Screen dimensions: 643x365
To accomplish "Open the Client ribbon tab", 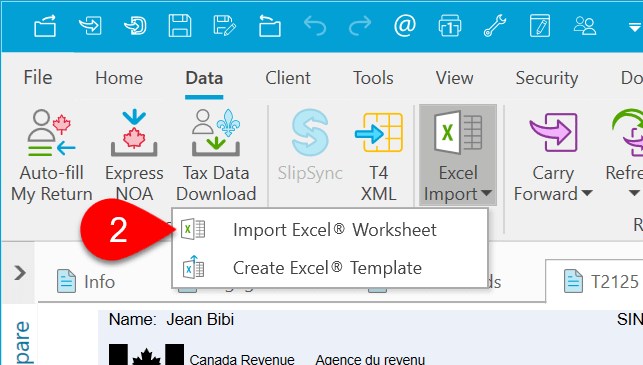I will (288, 78).
